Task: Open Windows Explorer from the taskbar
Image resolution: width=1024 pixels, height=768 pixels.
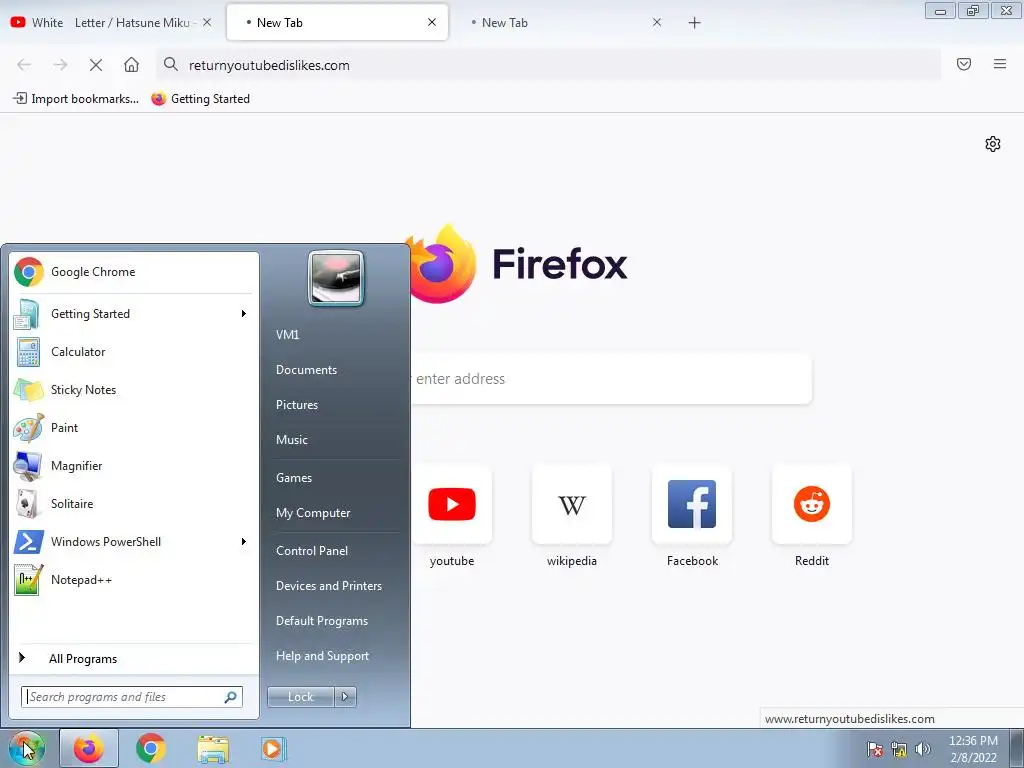Action: tap(213, 748)
